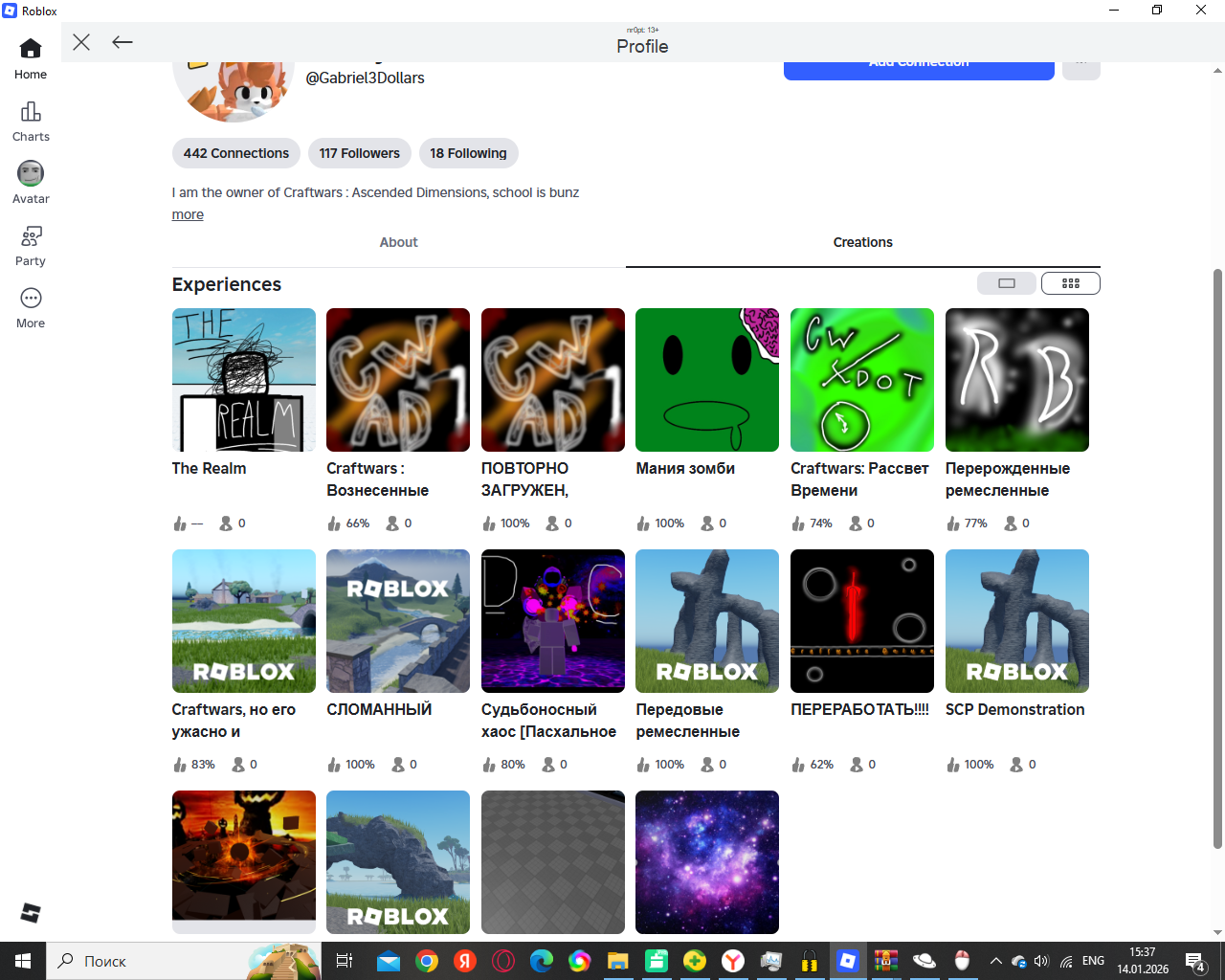Open ПЕРЕРАБОТАТЬ!!!! experience thumbnail
Screen dimensions: 1225x980
pos(862,621)
